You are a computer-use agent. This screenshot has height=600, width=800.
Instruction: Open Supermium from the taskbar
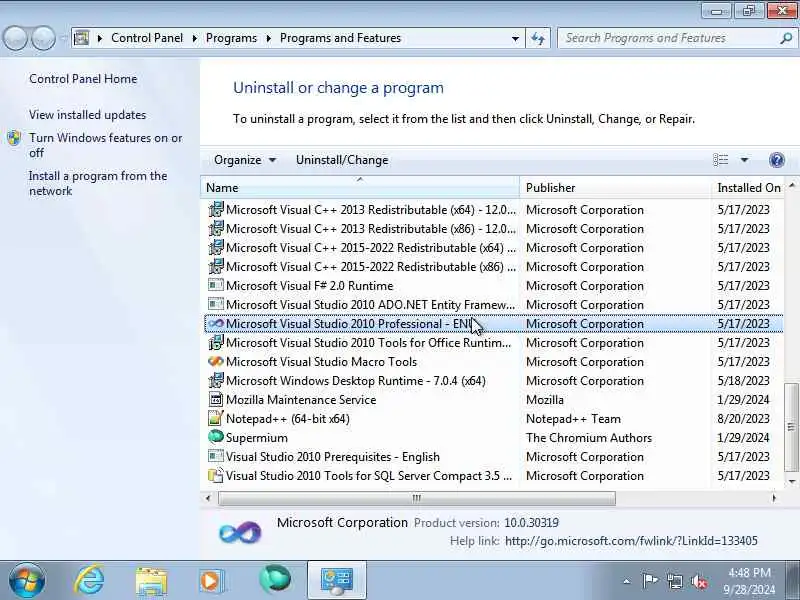click(x=274, y=580)
